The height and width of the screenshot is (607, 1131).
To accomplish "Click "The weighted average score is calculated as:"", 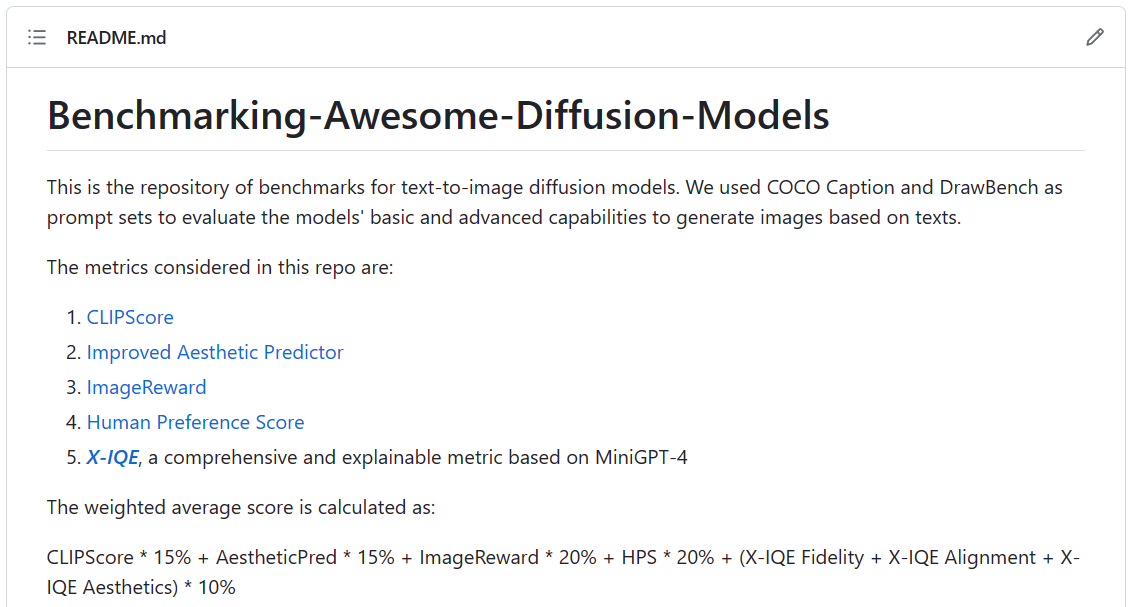I will [x=241, y=507].
